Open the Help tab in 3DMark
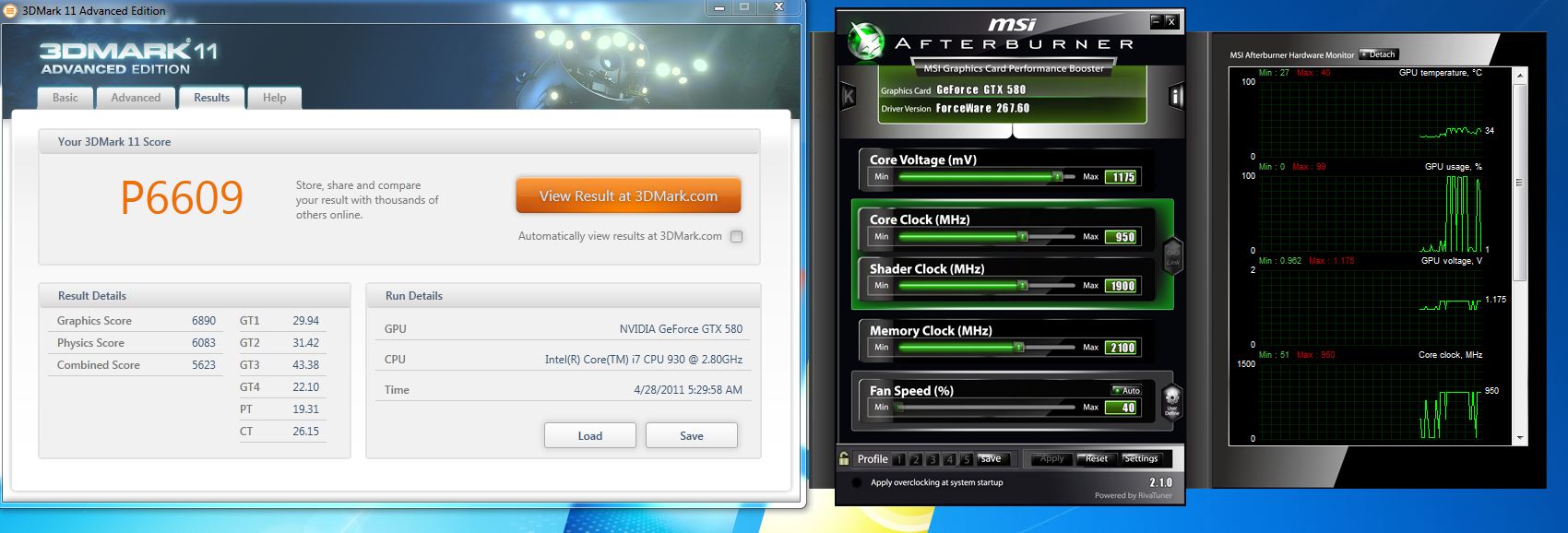The image size is (1568, 533). [274, 98]
